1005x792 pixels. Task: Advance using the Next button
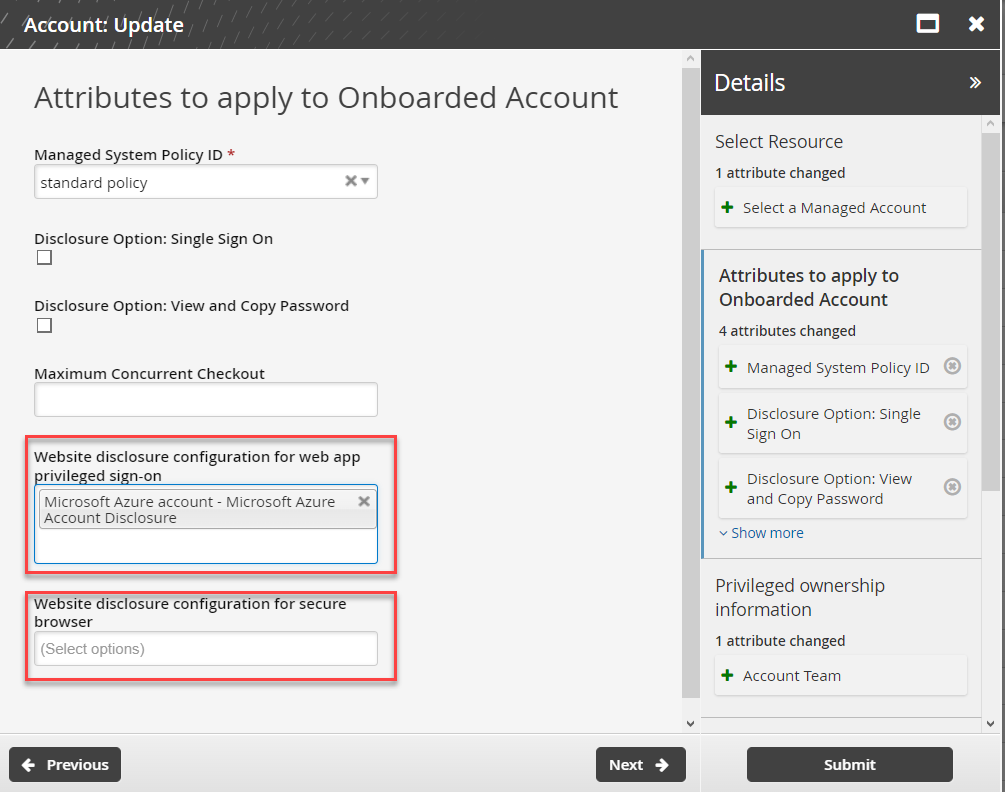pyautogui.click(x=640, y=764)
